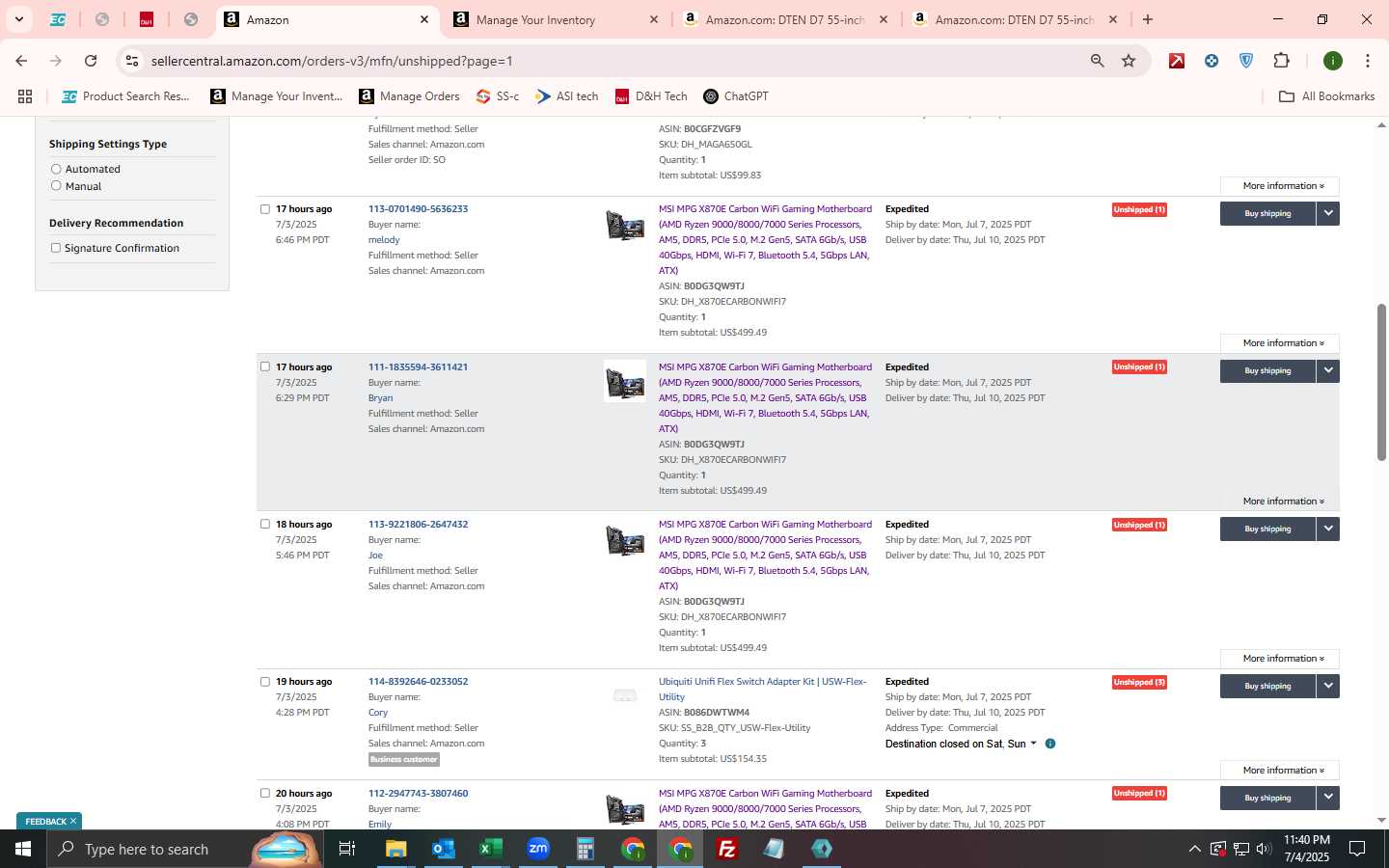Open the ChatGPT bookmark
Screen dimensions: 1389x868
(x=736, y=96)
